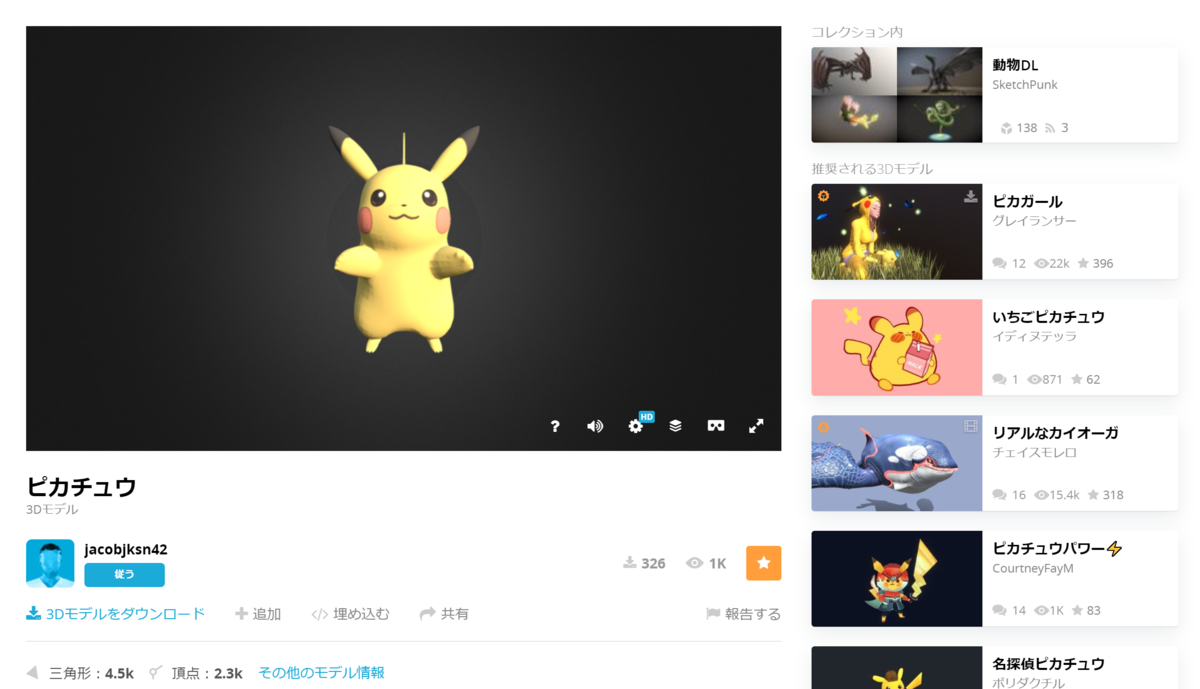Open the グレイランサー author link

[x=1034, y=221]
